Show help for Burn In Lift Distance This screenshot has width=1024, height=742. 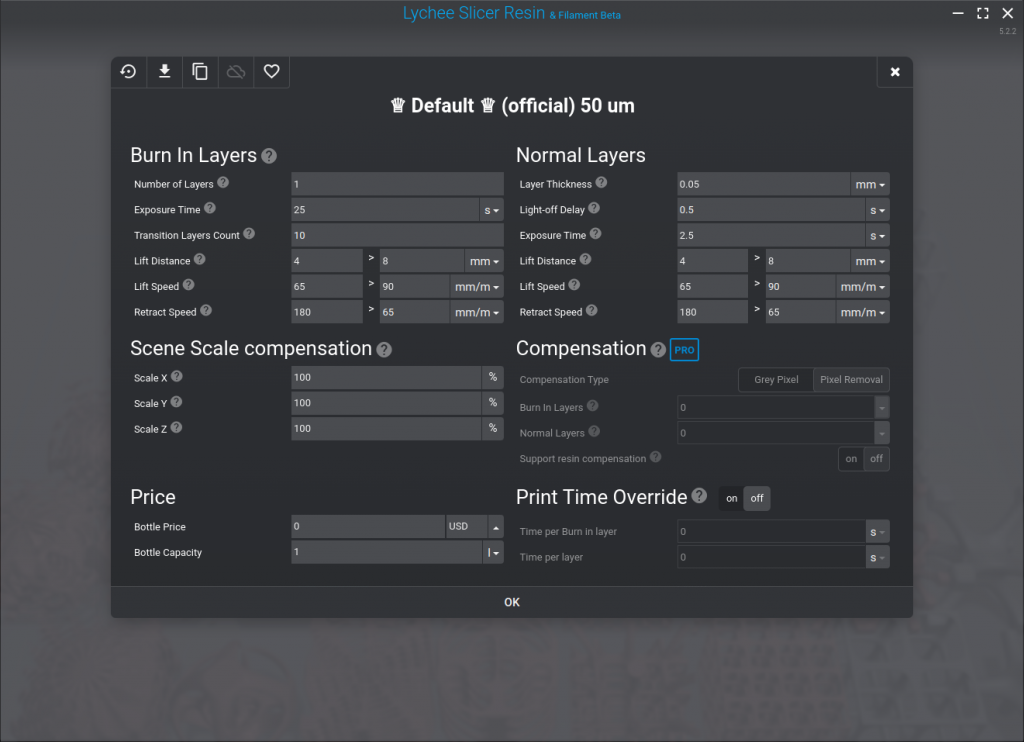point(200,259)
